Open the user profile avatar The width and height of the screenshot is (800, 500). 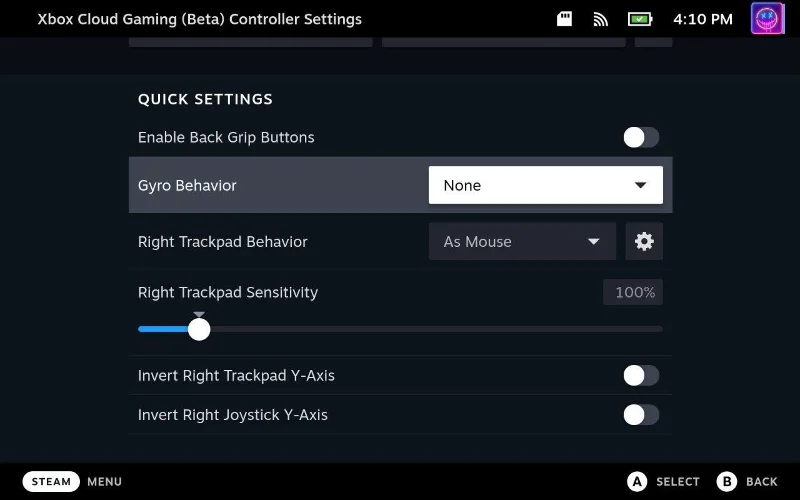tap(768, 18)
